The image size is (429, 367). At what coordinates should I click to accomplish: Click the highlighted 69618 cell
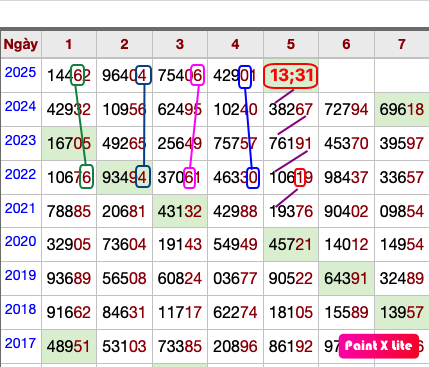[x=402, y=110]
